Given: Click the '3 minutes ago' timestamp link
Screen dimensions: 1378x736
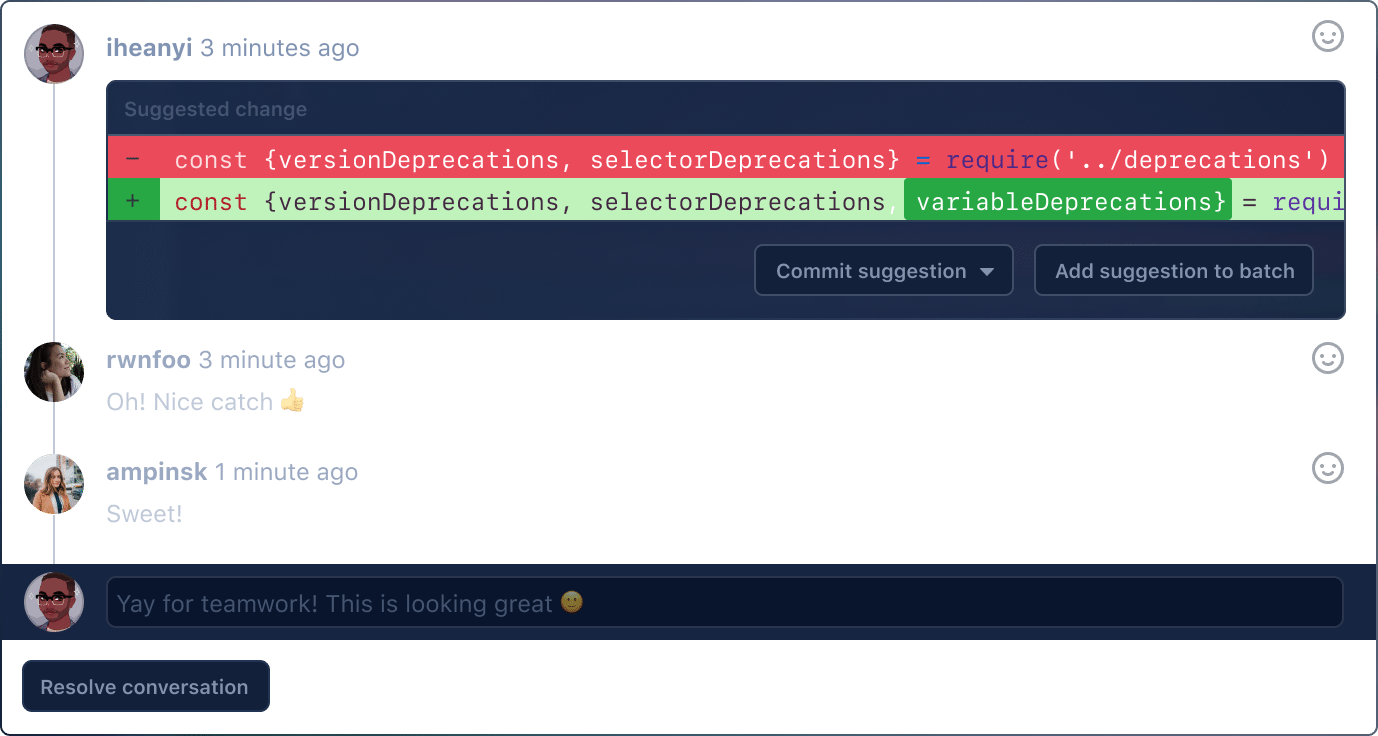Looking at the screenshot, I should click(x=281, y=47).
